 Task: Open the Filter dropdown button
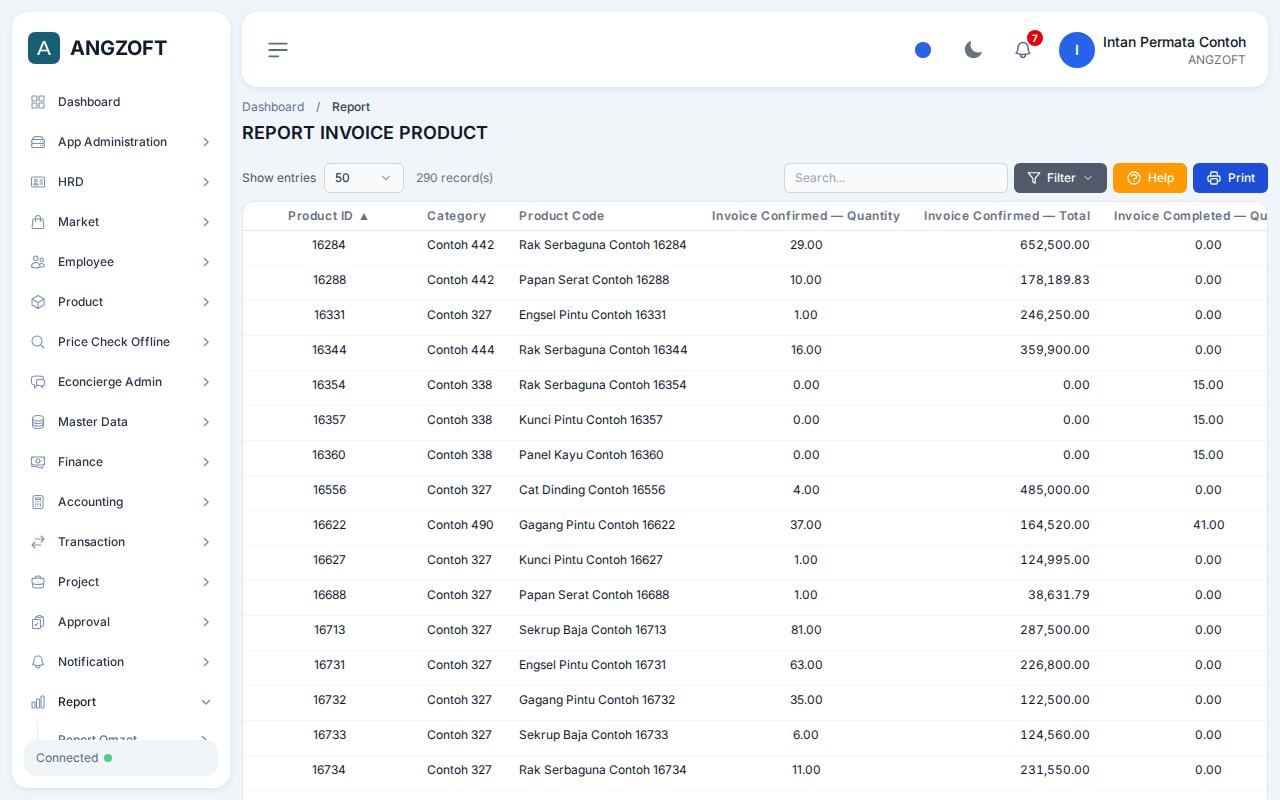(1060, 178)
